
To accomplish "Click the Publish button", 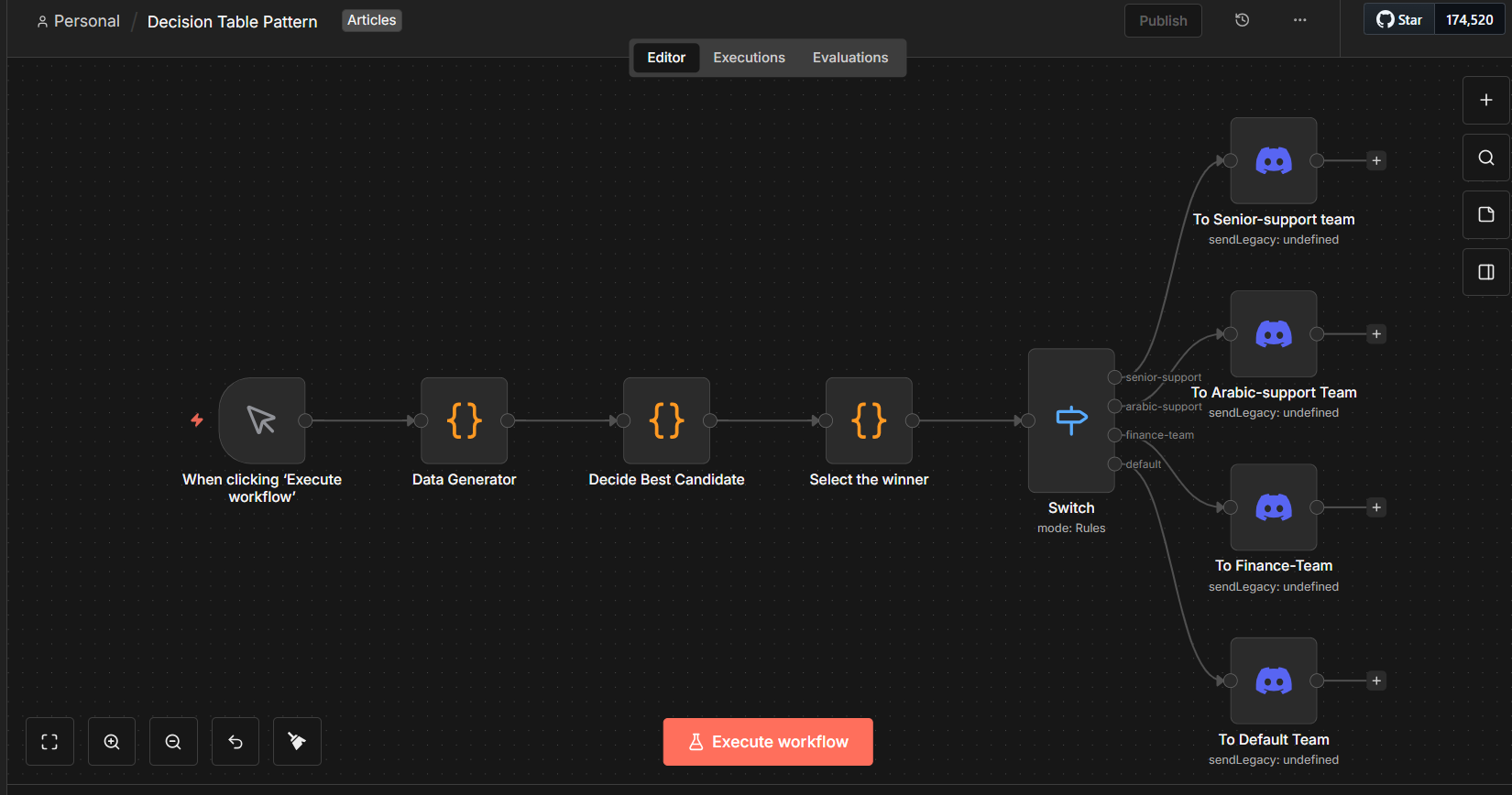I will point(1163,21).
